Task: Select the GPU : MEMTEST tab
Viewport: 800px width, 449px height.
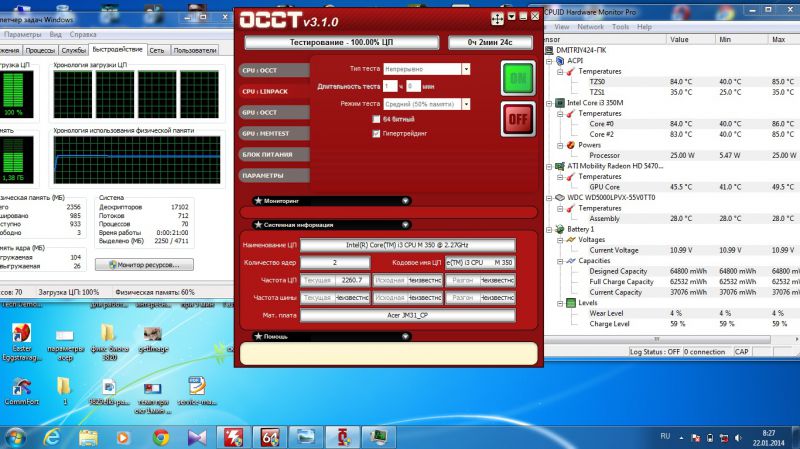Action: tap(274, 133)
